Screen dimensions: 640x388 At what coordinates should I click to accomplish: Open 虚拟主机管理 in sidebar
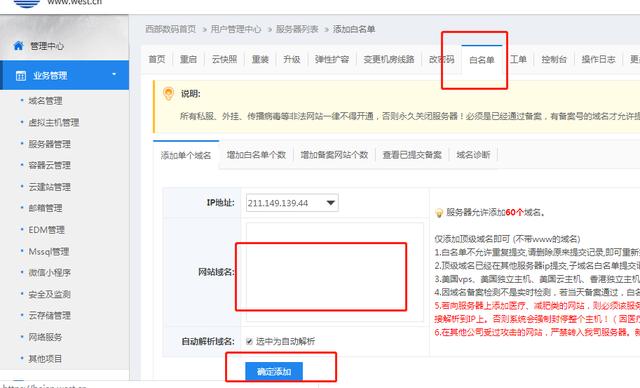point(53,122)
